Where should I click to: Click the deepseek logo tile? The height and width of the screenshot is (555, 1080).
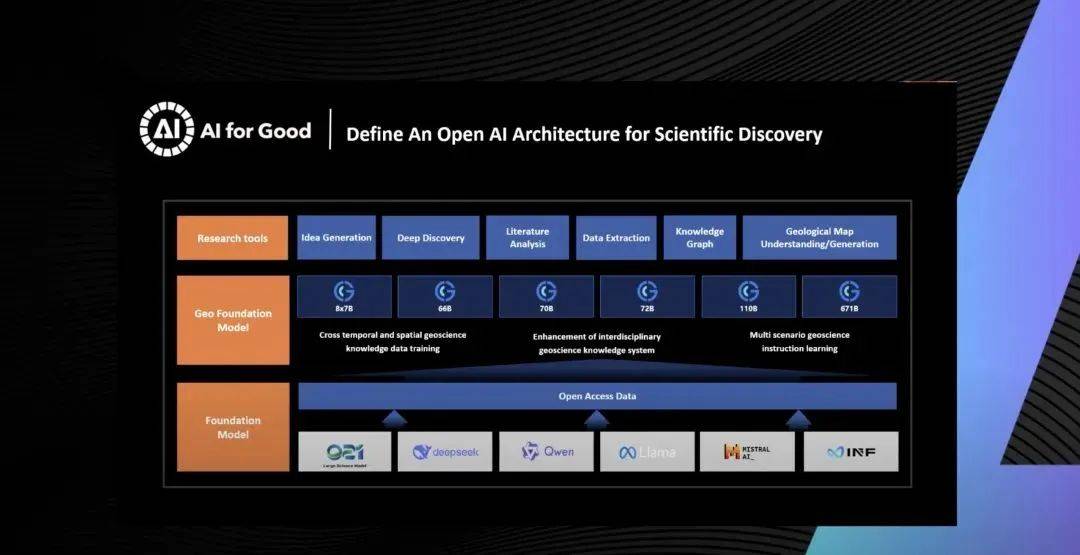point(445,452)
